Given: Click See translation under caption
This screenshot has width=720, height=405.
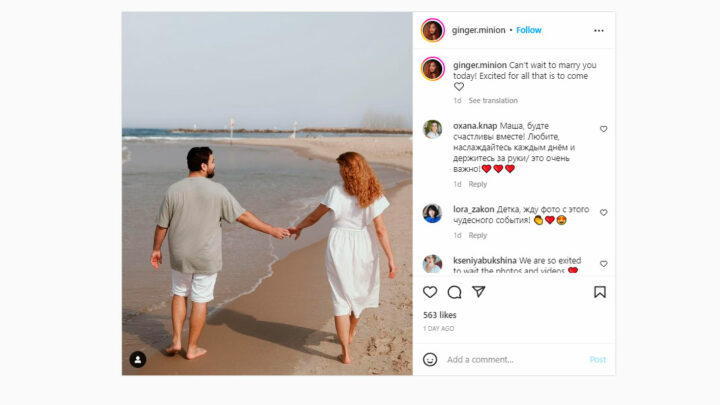Looking at the screenshot, I should click(493, 101).
